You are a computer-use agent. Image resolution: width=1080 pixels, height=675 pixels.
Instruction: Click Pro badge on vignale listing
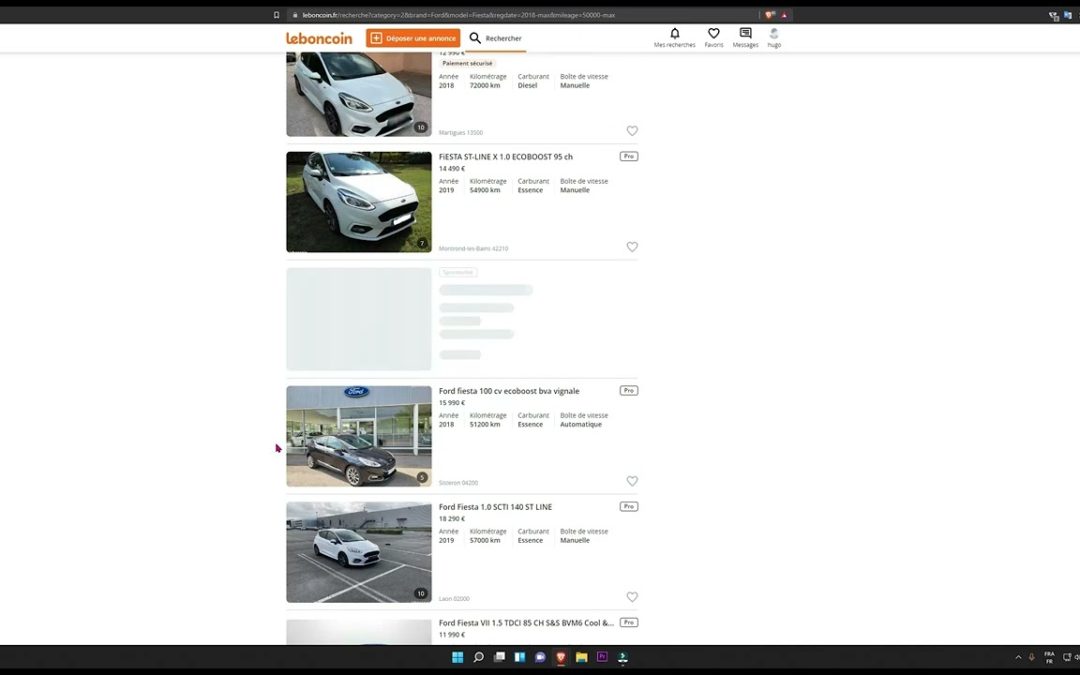(629, 391)
